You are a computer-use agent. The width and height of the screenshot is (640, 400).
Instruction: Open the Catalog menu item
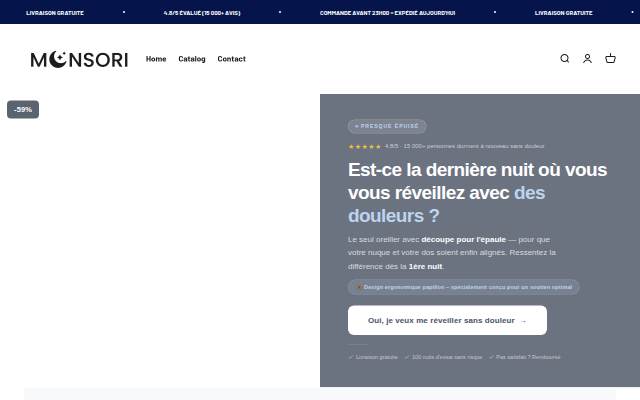coord(192,59)
